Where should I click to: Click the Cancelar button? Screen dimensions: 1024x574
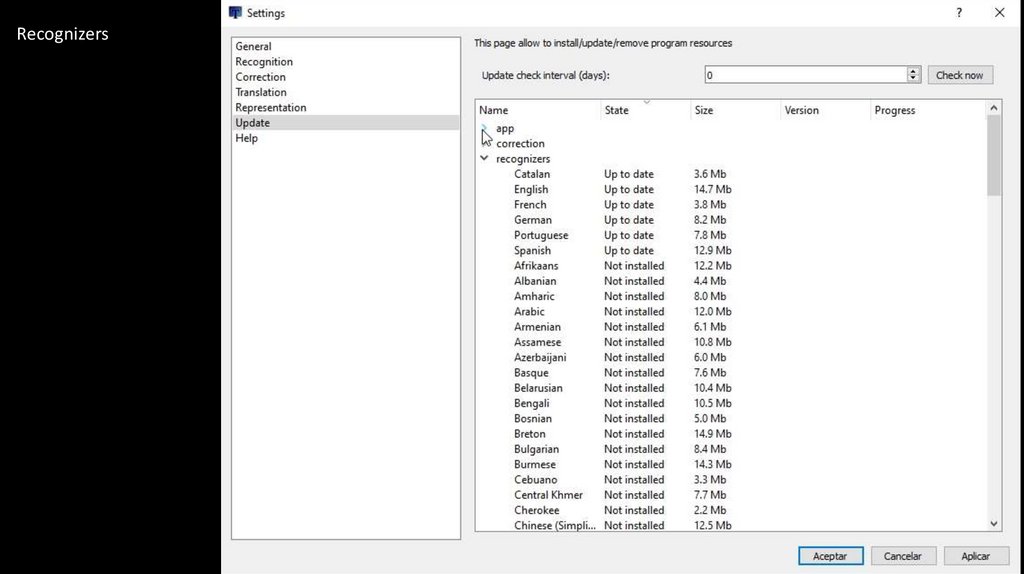point(903,556)
